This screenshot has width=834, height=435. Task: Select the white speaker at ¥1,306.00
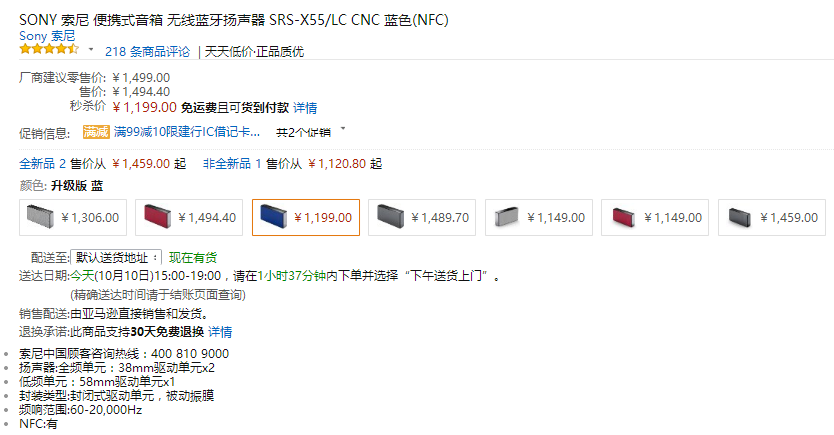[x=73, y=218]
